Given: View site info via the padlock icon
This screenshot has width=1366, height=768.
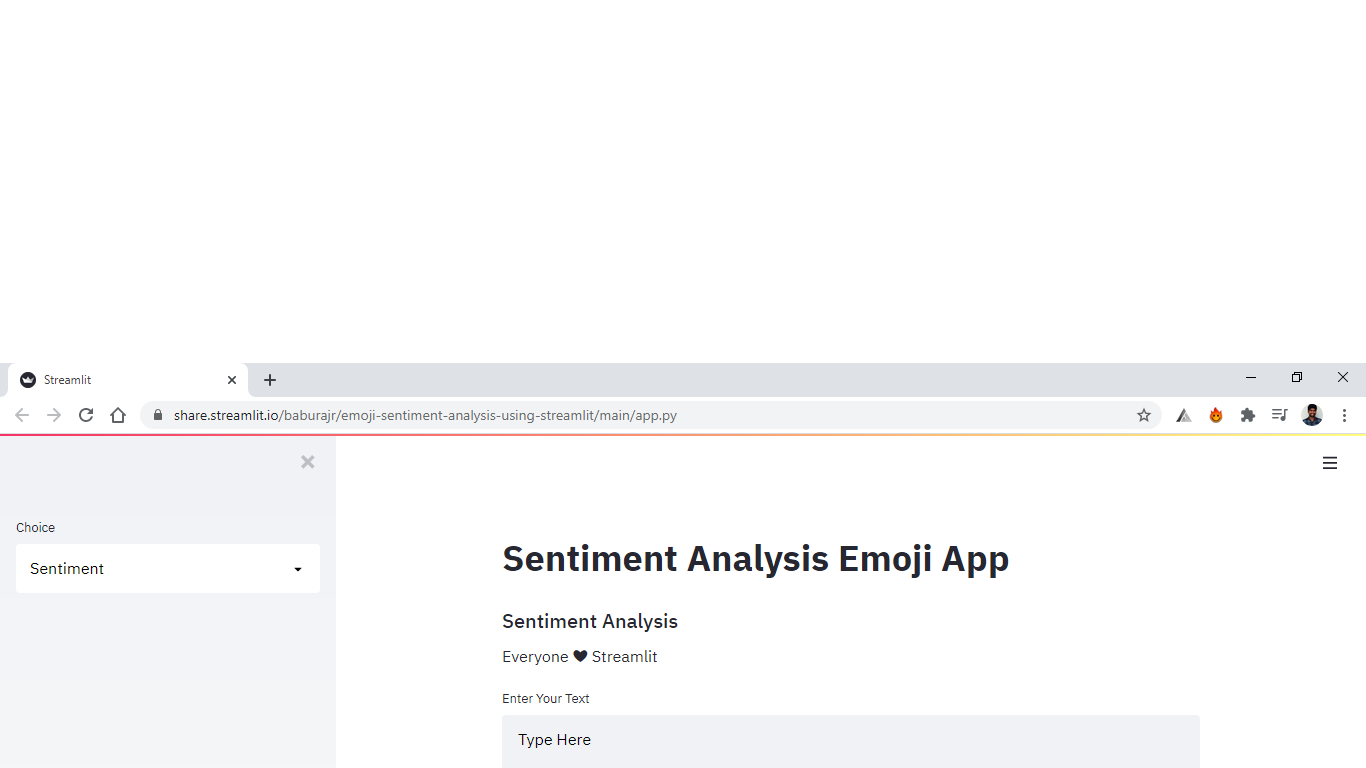Looking at the screenshot, I should 158,415.
